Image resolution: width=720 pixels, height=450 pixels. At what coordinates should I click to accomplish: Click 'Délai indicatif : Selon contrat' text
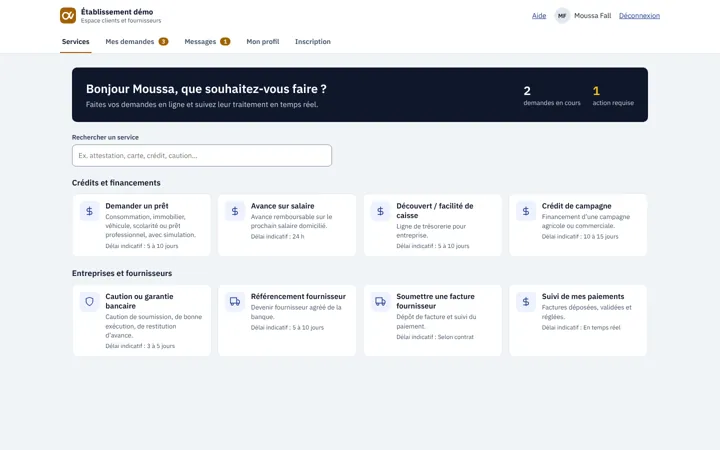(x=435, y=337)
